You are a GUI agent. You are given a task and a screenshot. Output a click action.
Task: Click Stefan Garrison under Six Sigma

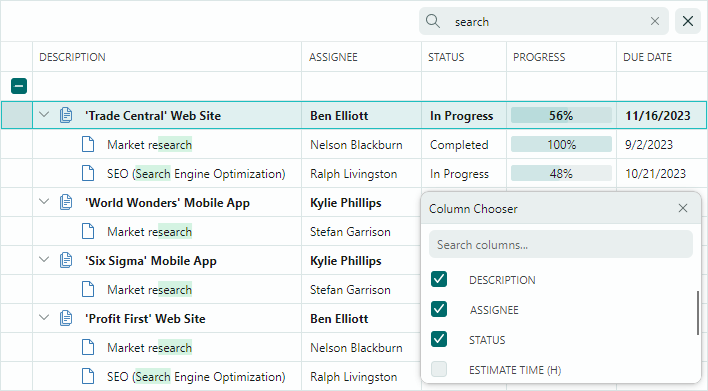(350, 289)
